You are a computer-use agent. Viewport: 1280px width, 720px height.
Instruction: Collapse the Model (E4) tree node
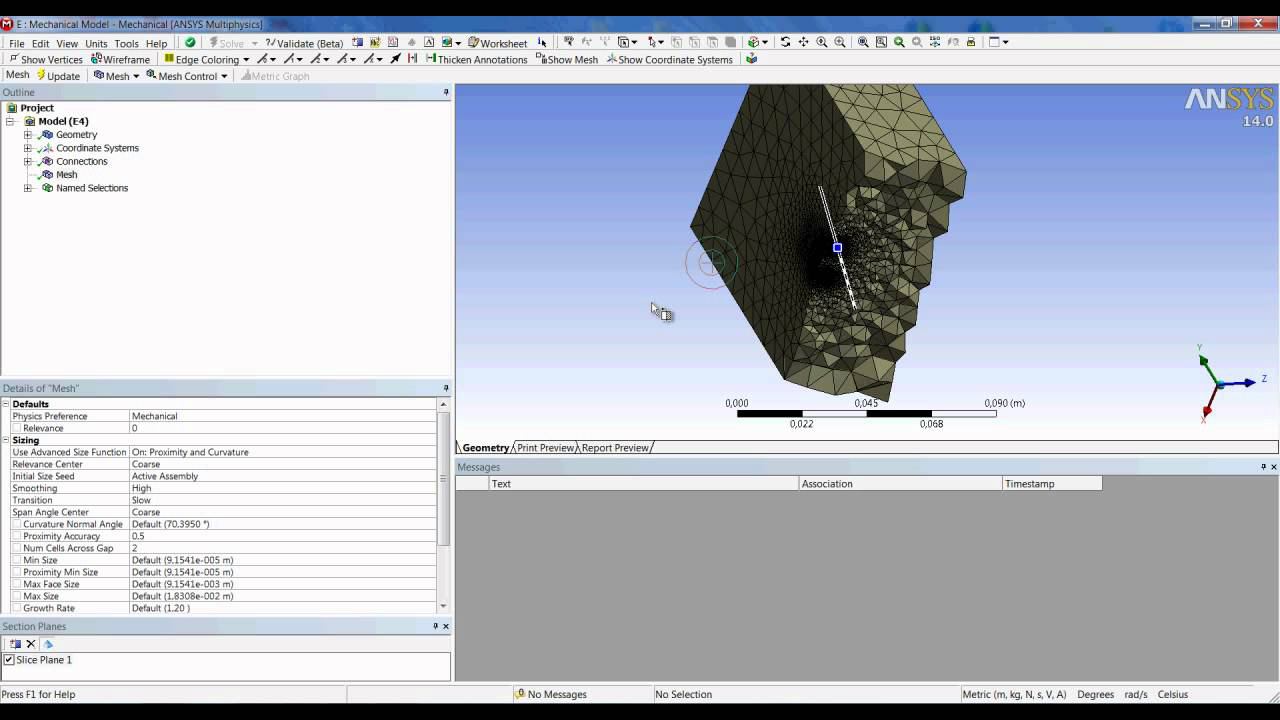pyautogui.click(x=10, y=121)
